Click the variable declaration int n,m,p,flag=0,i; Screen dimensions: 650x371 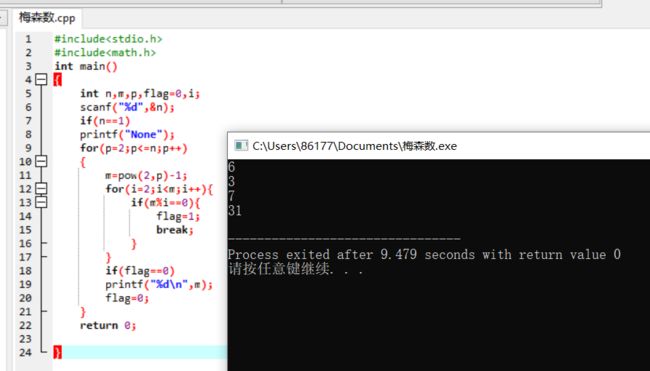[140, 94]
